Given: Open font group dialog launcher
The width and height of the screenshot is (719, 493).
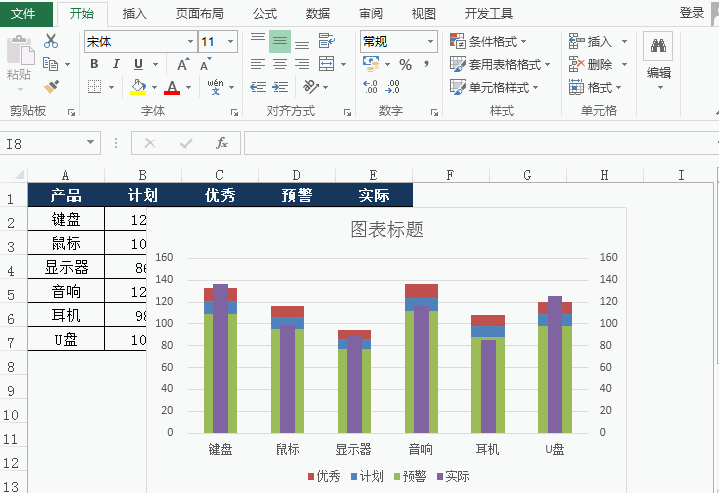Looking at the screenshot, I should (x=234, y=112).
